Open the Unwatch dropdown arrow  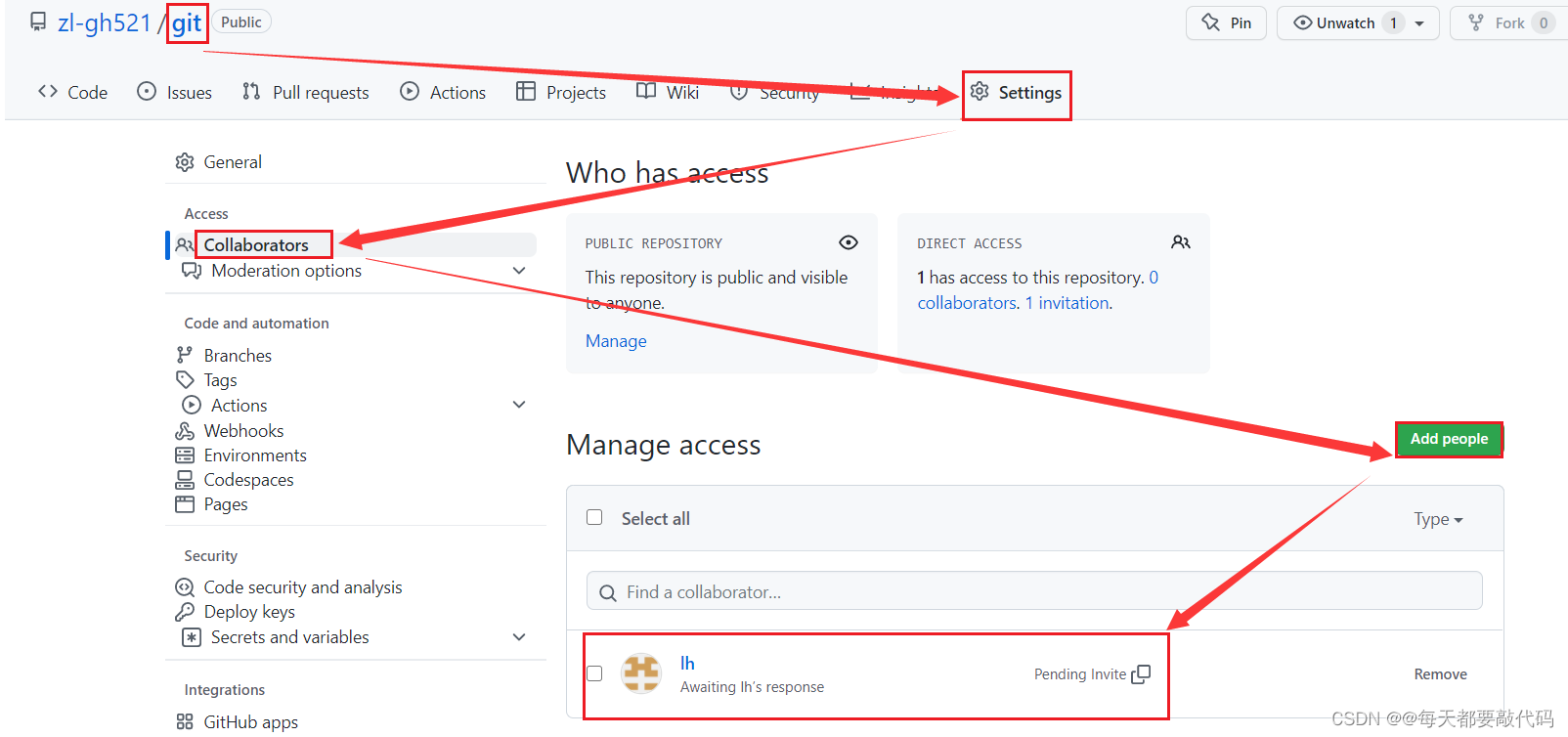pyautogui.click(x=1419, y=23)
